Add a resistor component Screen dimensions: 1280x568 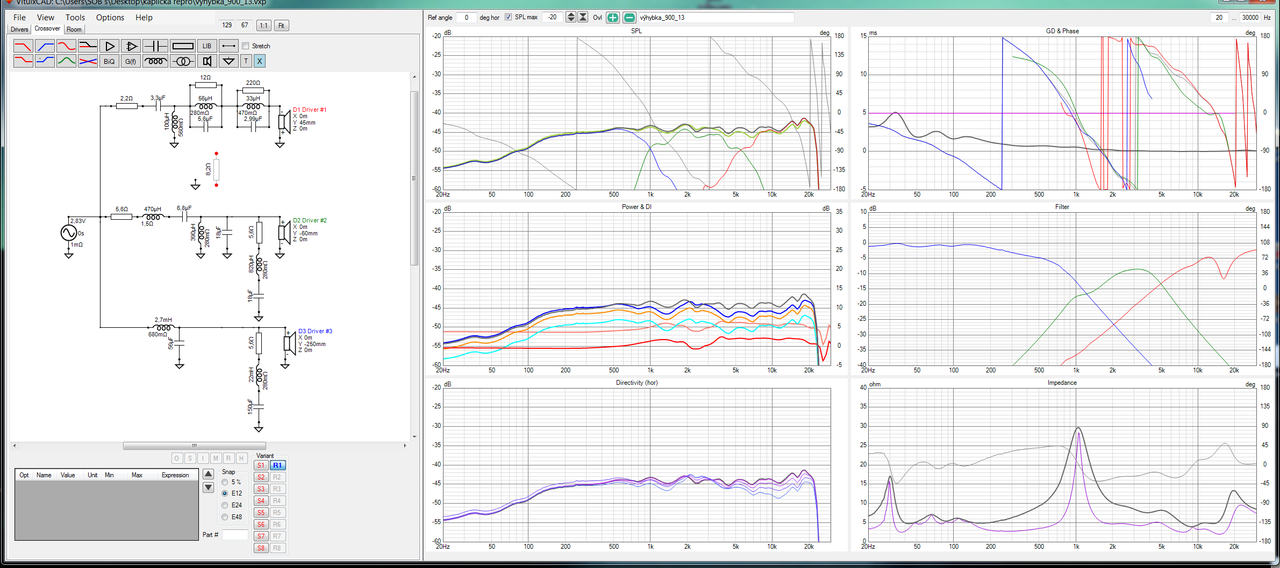click(183, 46)
